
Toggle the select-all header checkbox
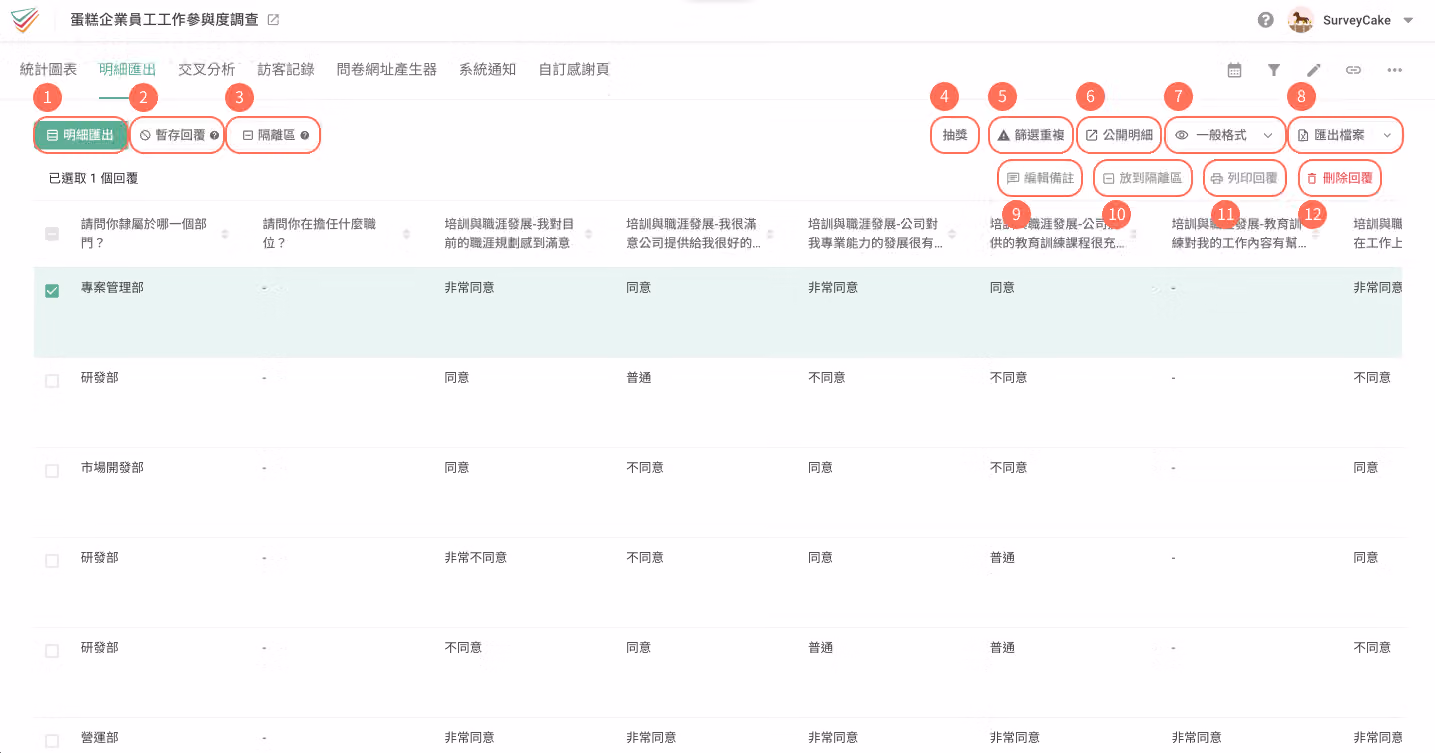pyautogui.click(x=52, y=234)
